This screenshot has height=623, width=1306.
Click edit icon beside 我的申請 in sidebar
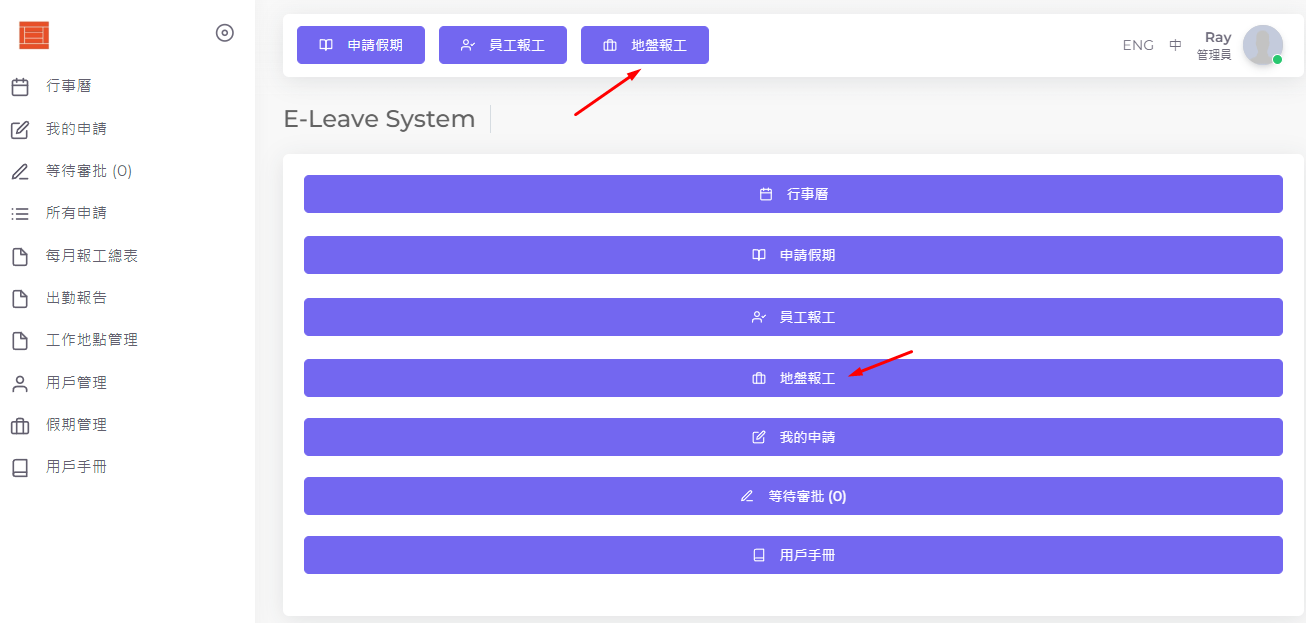[20, 129]
